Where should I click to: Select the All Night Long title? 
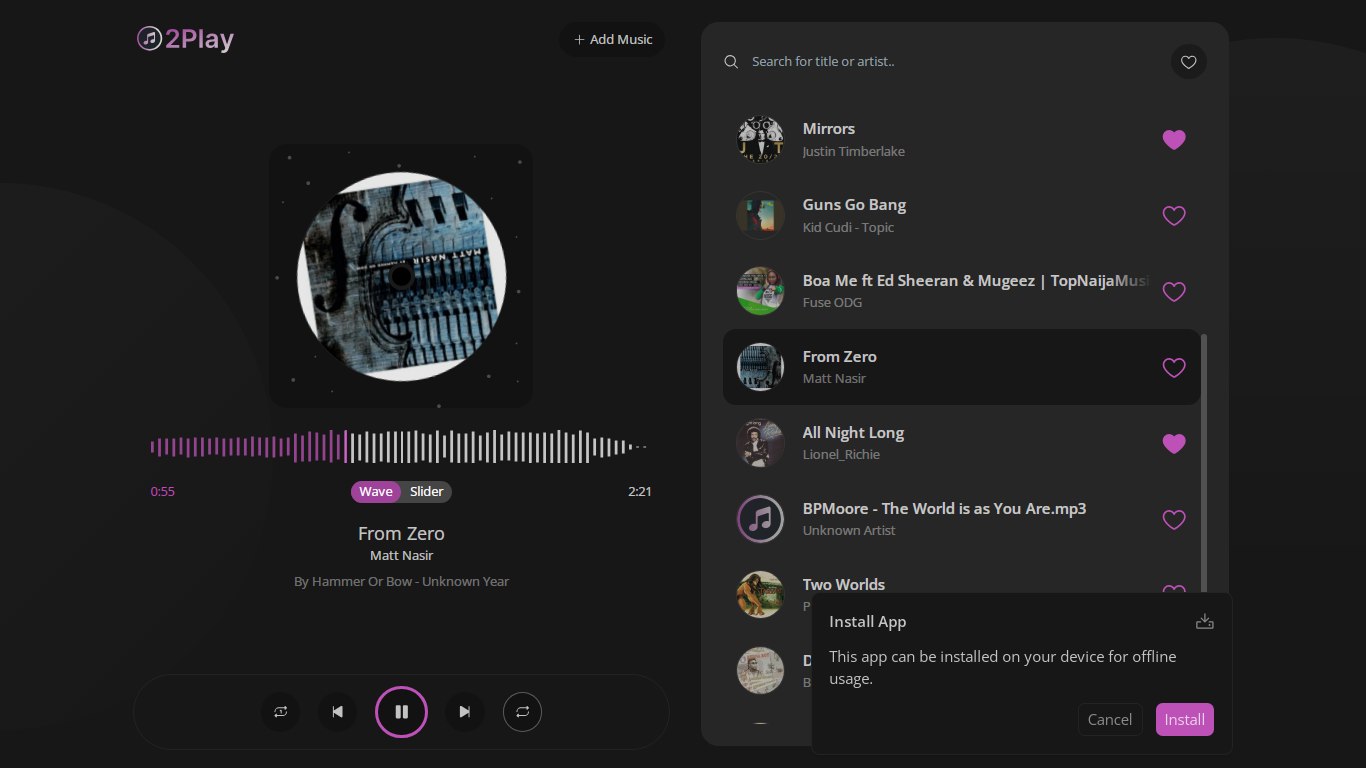pyautogui.click(x=854, y=433)
